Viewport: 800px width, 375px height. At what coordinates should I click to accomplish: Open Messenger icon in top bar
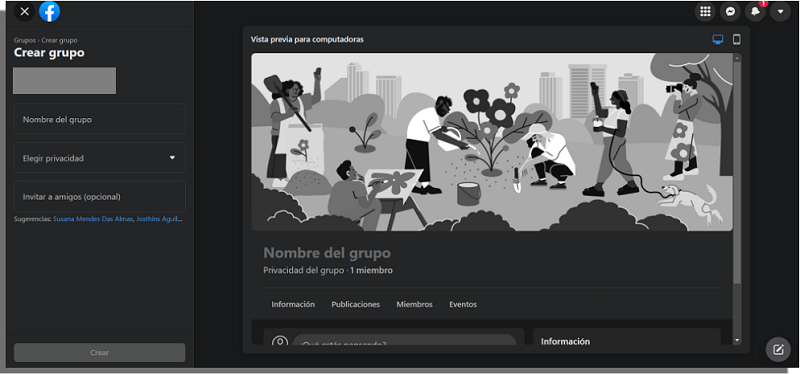tap(730, 11)
